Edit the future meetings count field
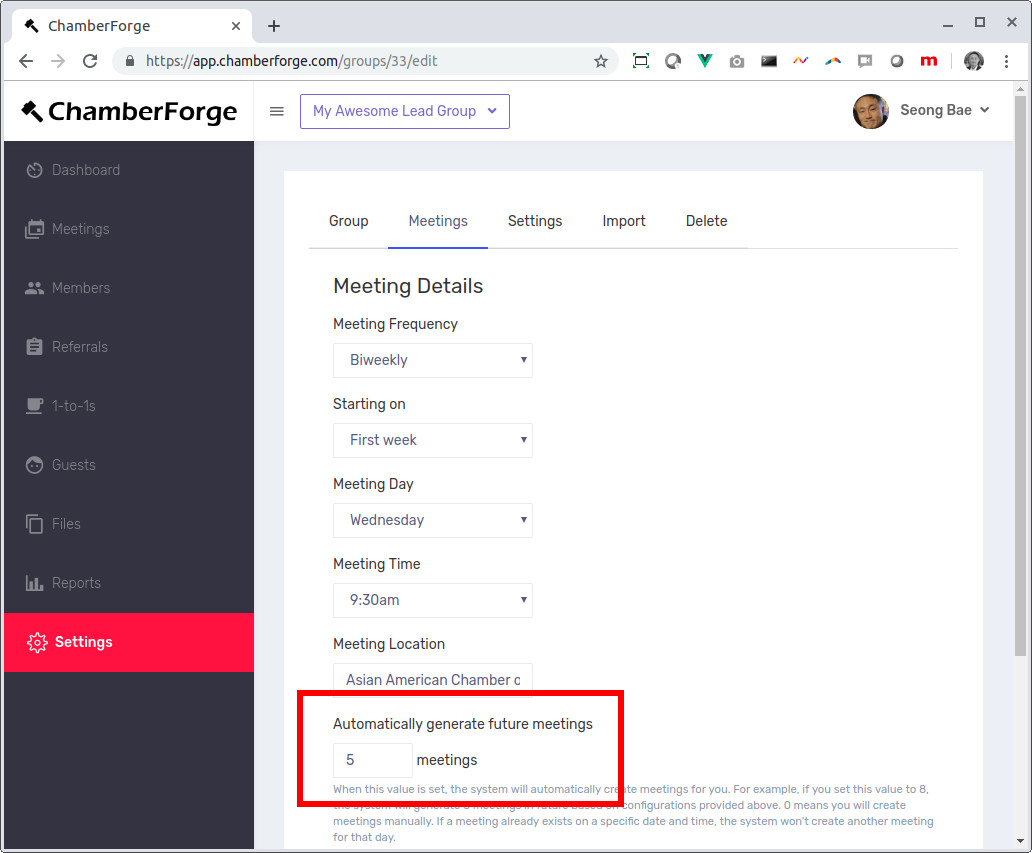 coord(372,760)
